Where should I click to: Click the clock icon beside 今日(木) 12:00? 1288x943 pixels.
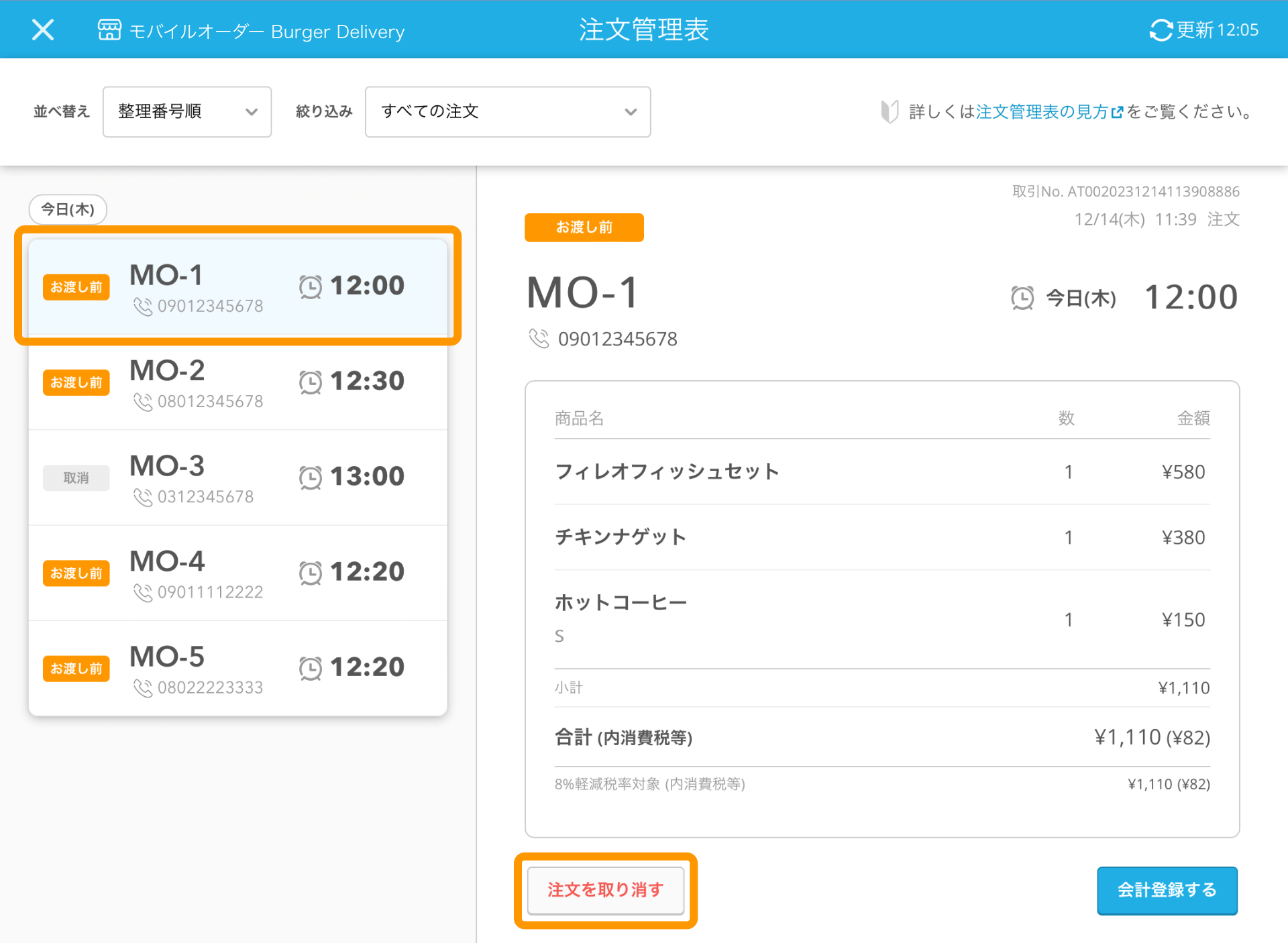(x=1022, y=298)
